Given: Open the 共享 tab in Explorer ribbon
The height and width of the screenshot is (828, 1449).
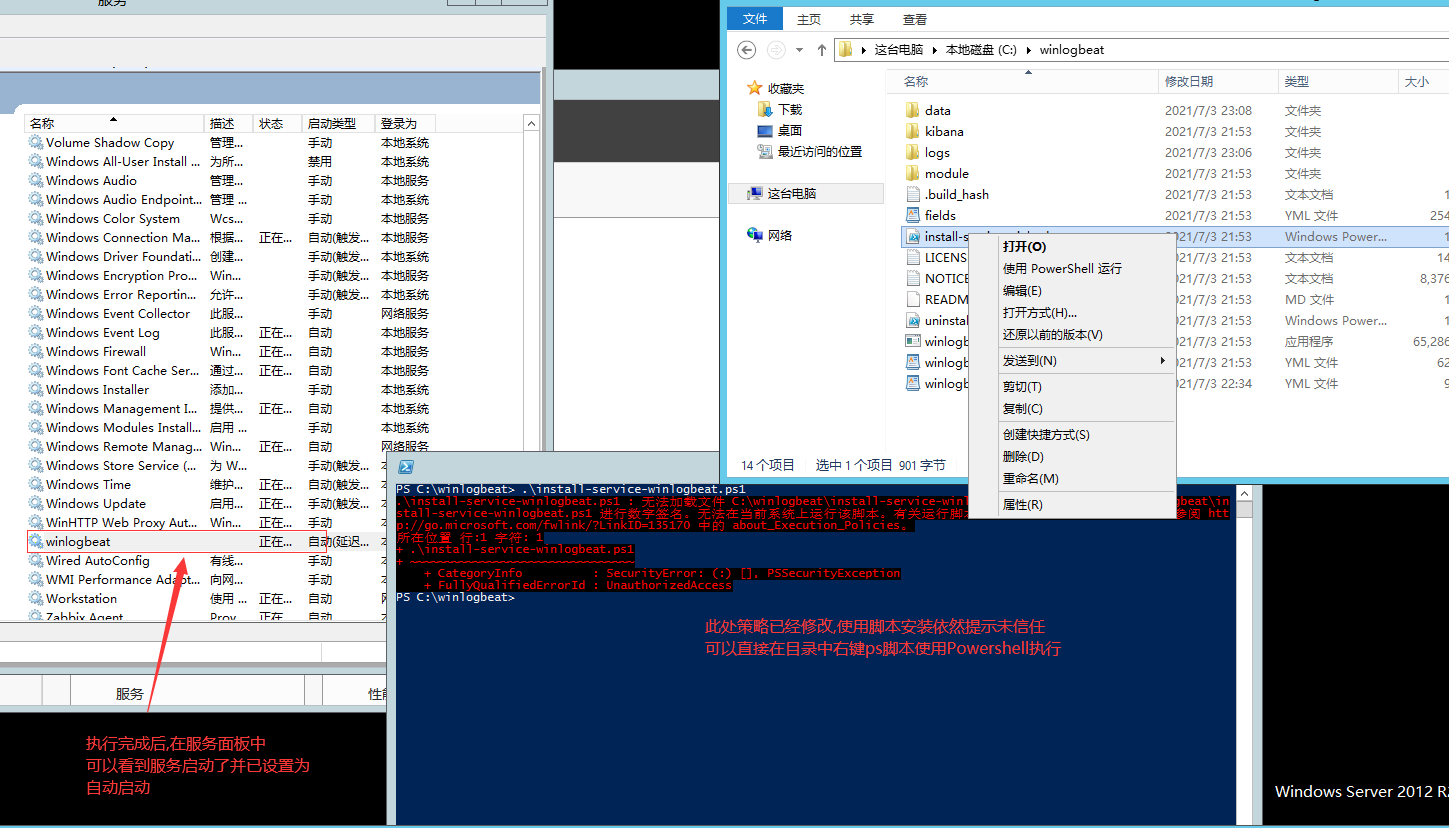Looking at the screenshot, I should pos(861,19).
